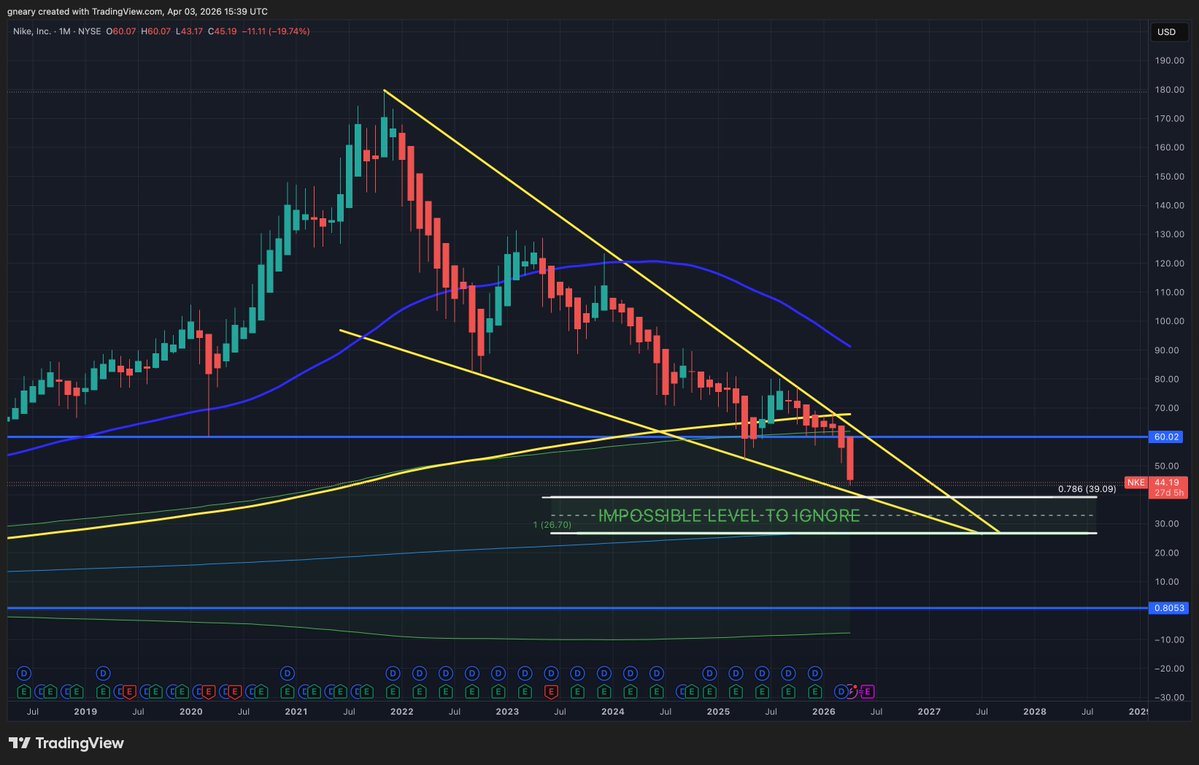Click the green earnings E marker above 2026
The height and width of the screenshot is (765, 1199).
pyautogui.click(x=815, y=692)
